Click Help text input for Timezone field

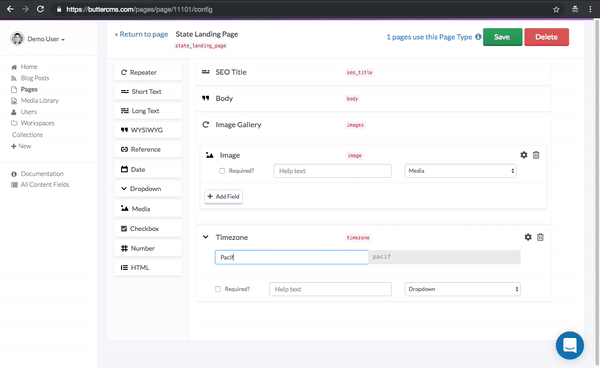330,289
